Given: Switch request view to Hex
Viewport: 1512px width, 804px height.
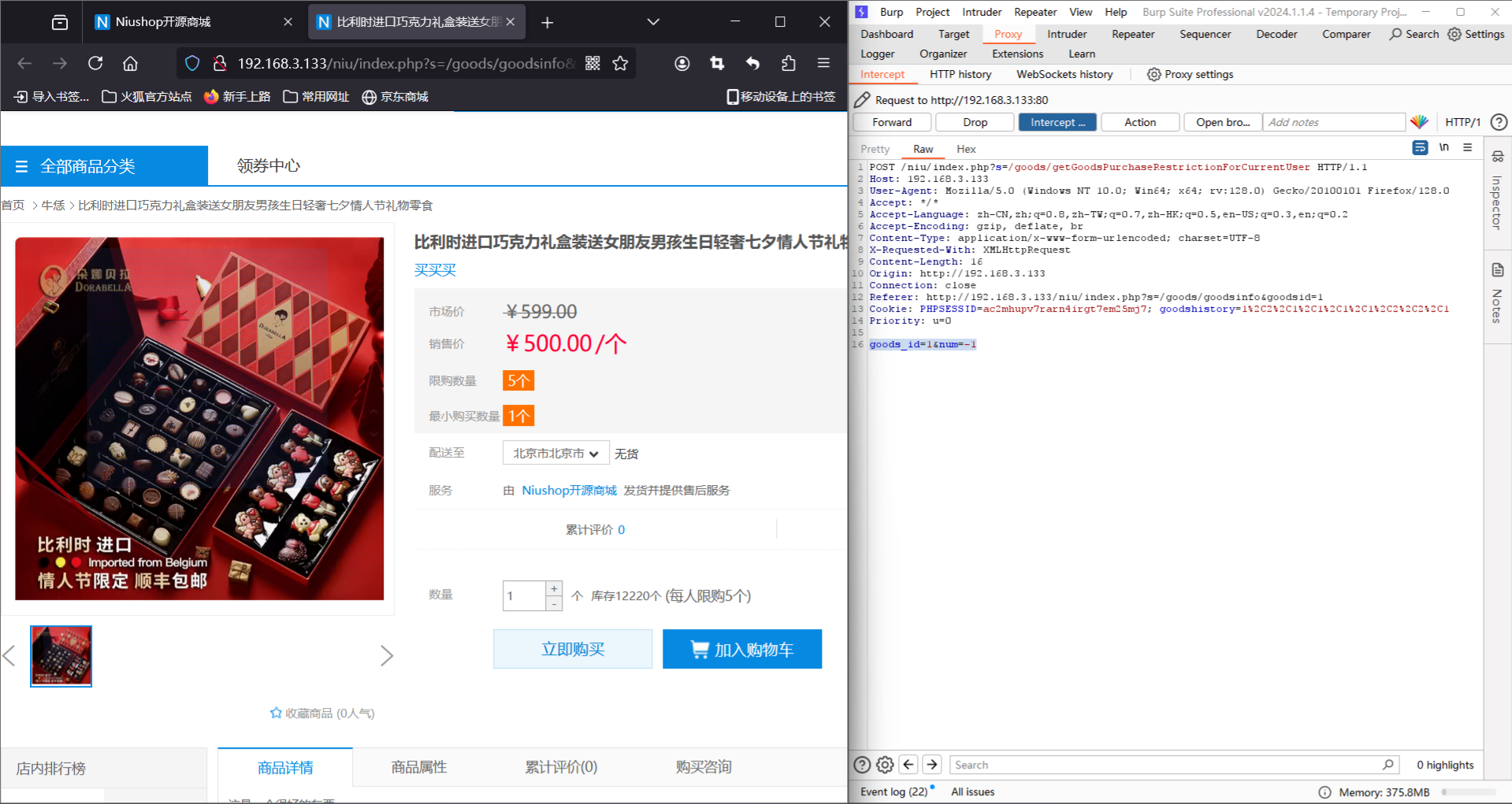Looking at the screenshot, I should pyautogui.click(x=966, y=149).
